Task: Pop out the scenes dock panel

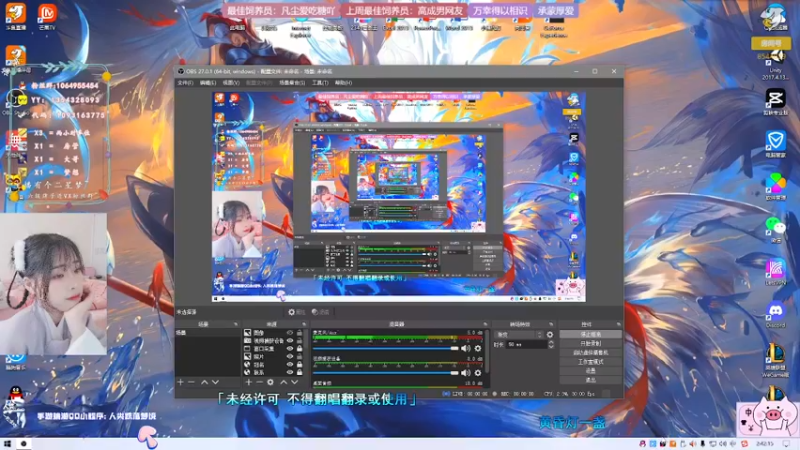Action: pyautogui.click(x=236, y=324)
